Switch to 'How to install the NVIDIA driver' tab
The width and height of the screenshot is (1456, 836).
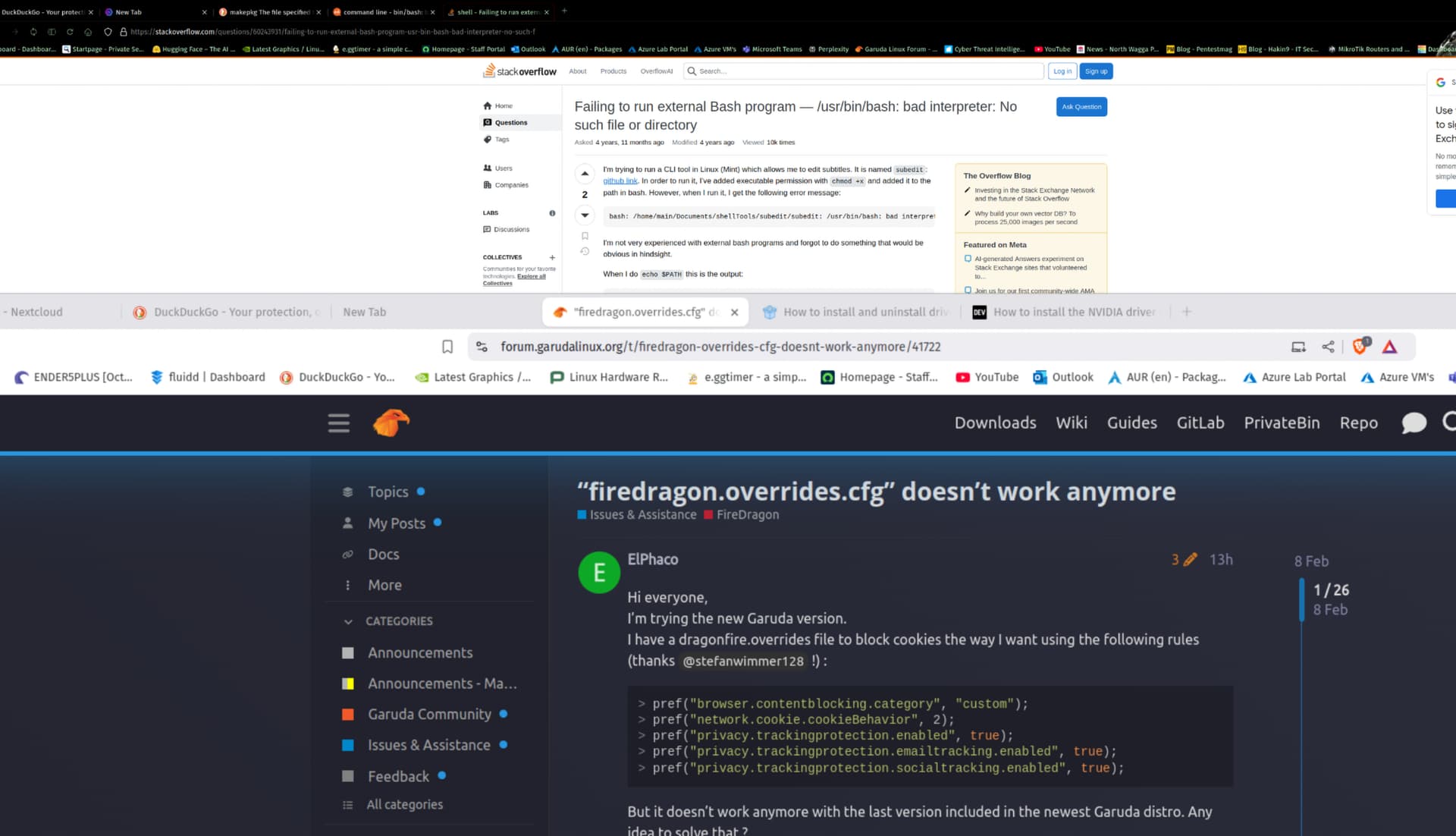click(1064, 312)
